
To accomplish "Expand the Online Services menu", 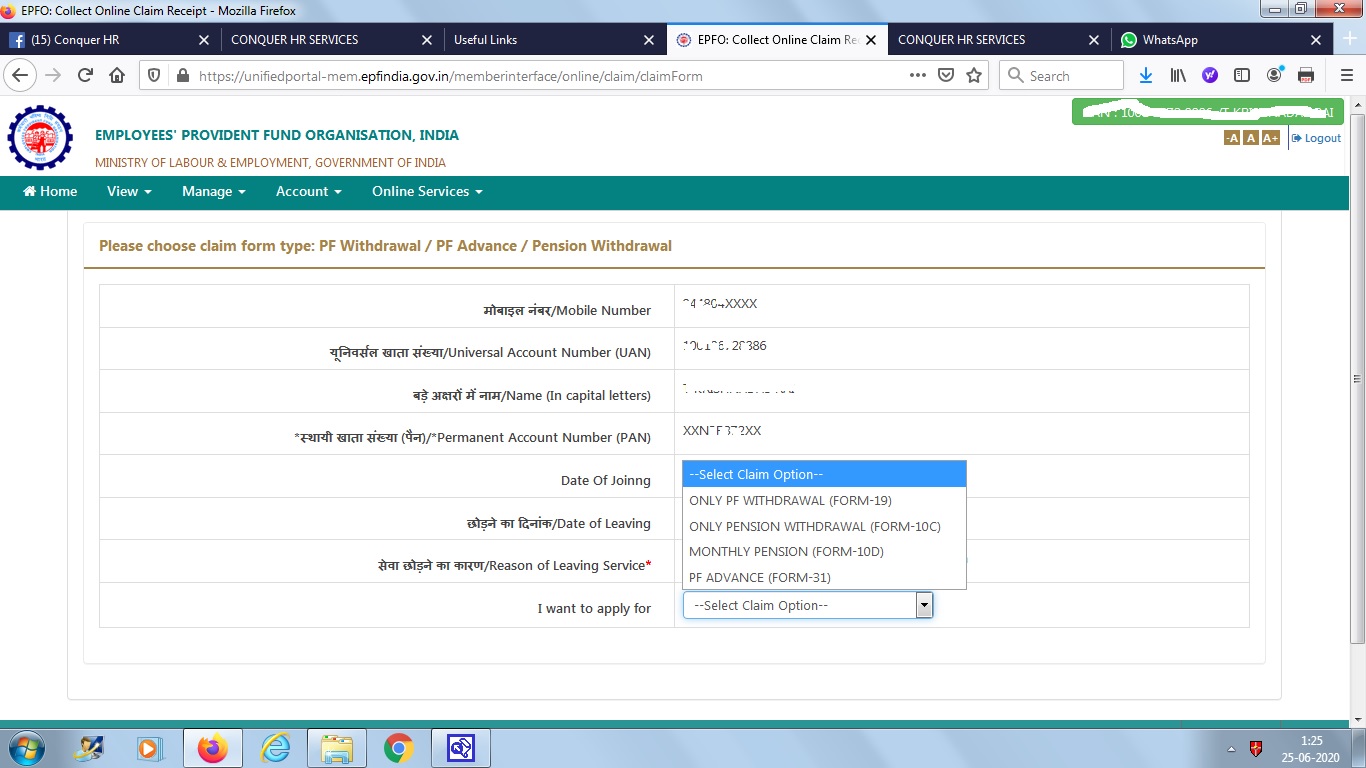I will (427, 191).
